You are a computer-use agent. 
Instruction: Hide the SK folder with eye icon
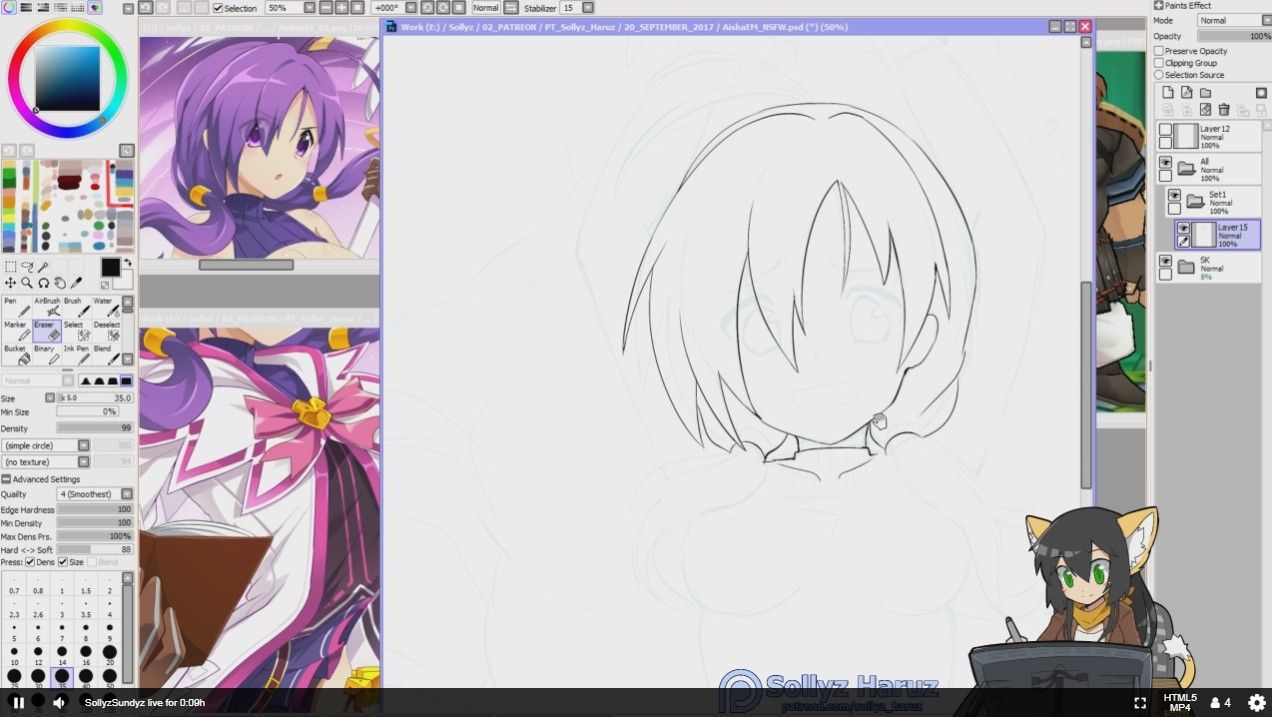coord(1165,261)
